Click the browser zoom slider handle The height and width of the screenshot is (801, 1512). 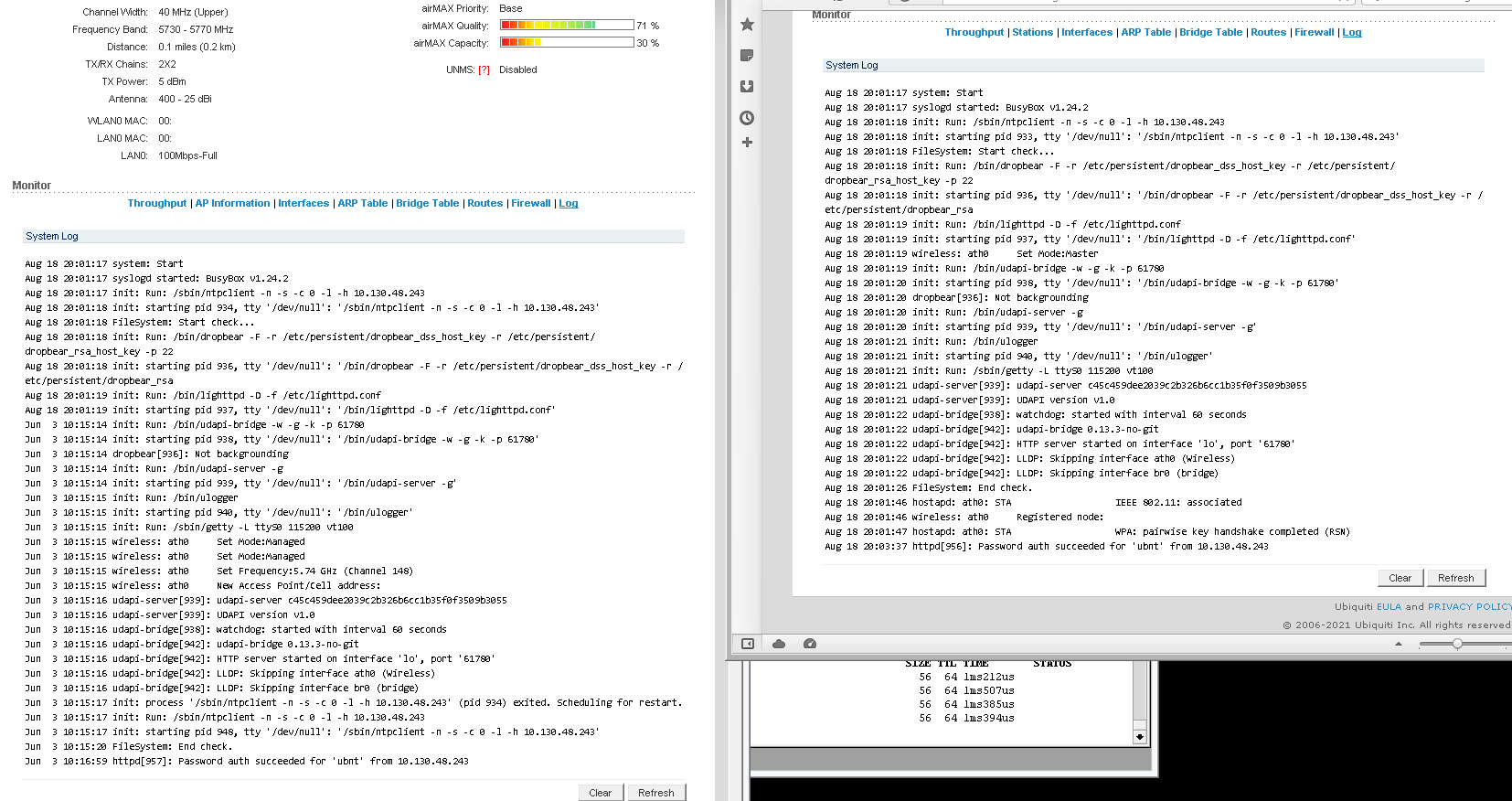pos(1457,644)
